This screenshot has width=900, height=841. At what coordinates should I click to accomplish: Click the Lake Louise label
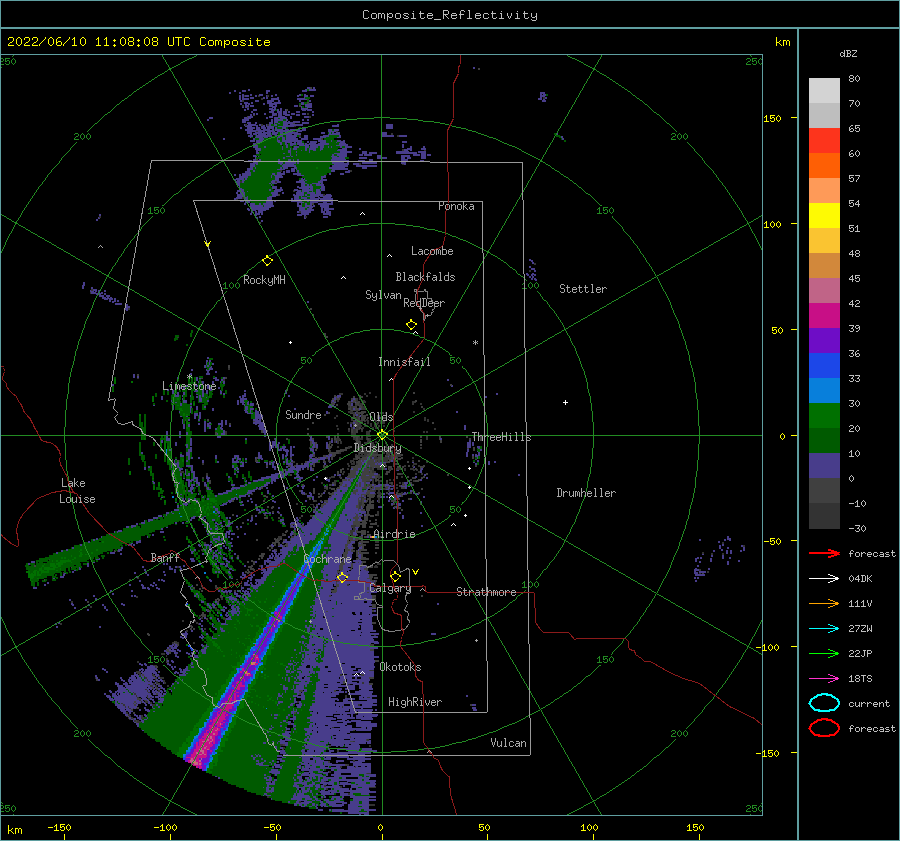click(x=77, y=491)
